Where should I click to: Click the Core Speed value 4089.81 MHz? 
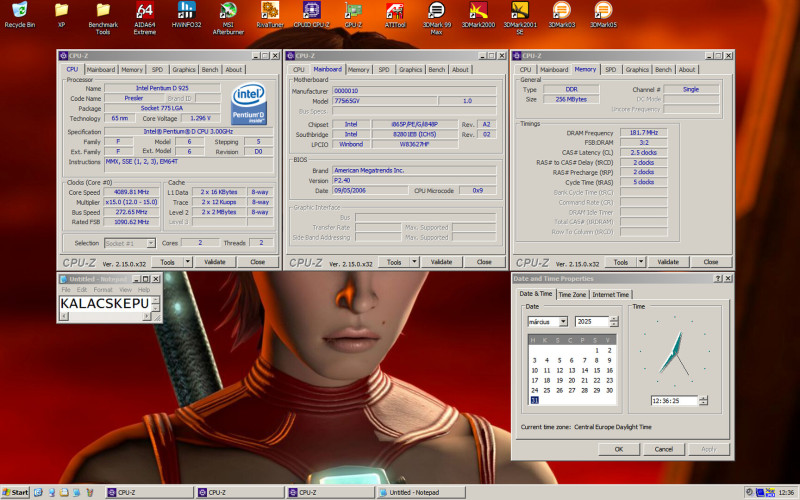(131, 192)
